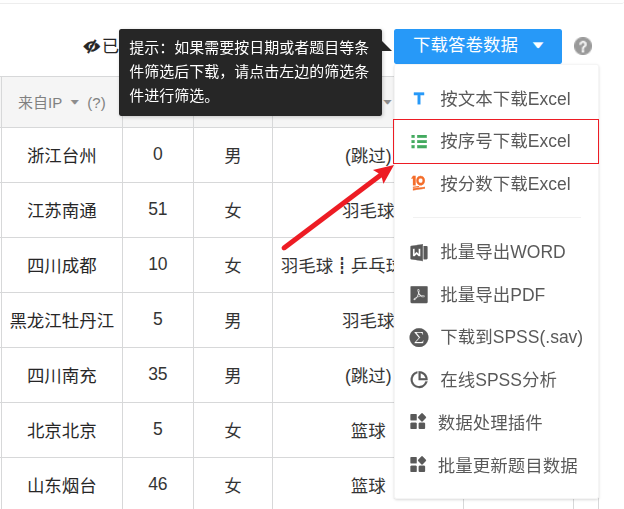
Task: Click the plugin icon beside 批量更新题目数据
Action: pos(418,464)
